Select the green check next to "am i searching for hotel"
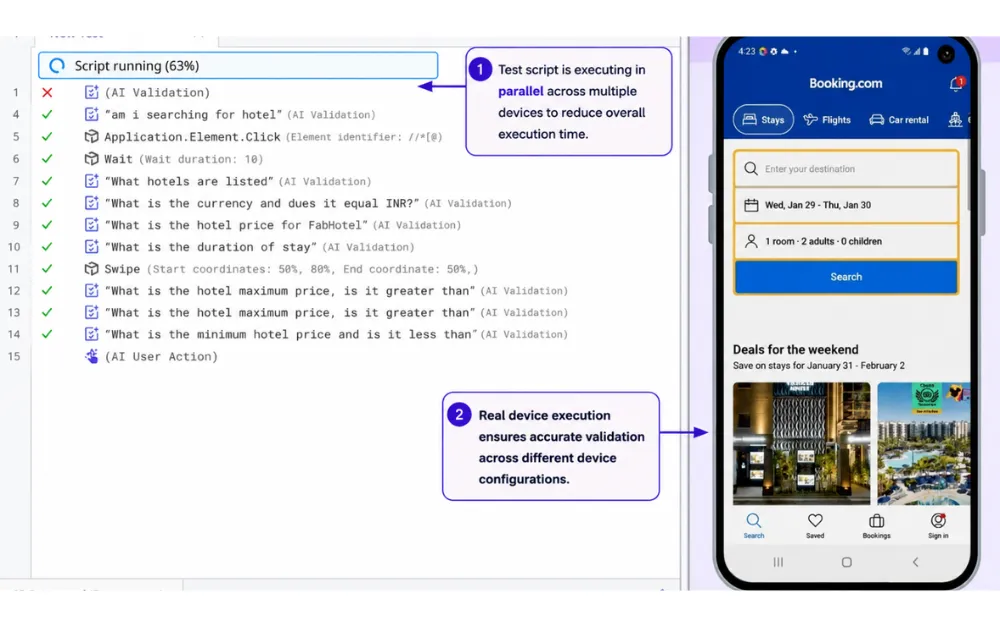Screen dimensions: 1000x640 tap(47, 115)
